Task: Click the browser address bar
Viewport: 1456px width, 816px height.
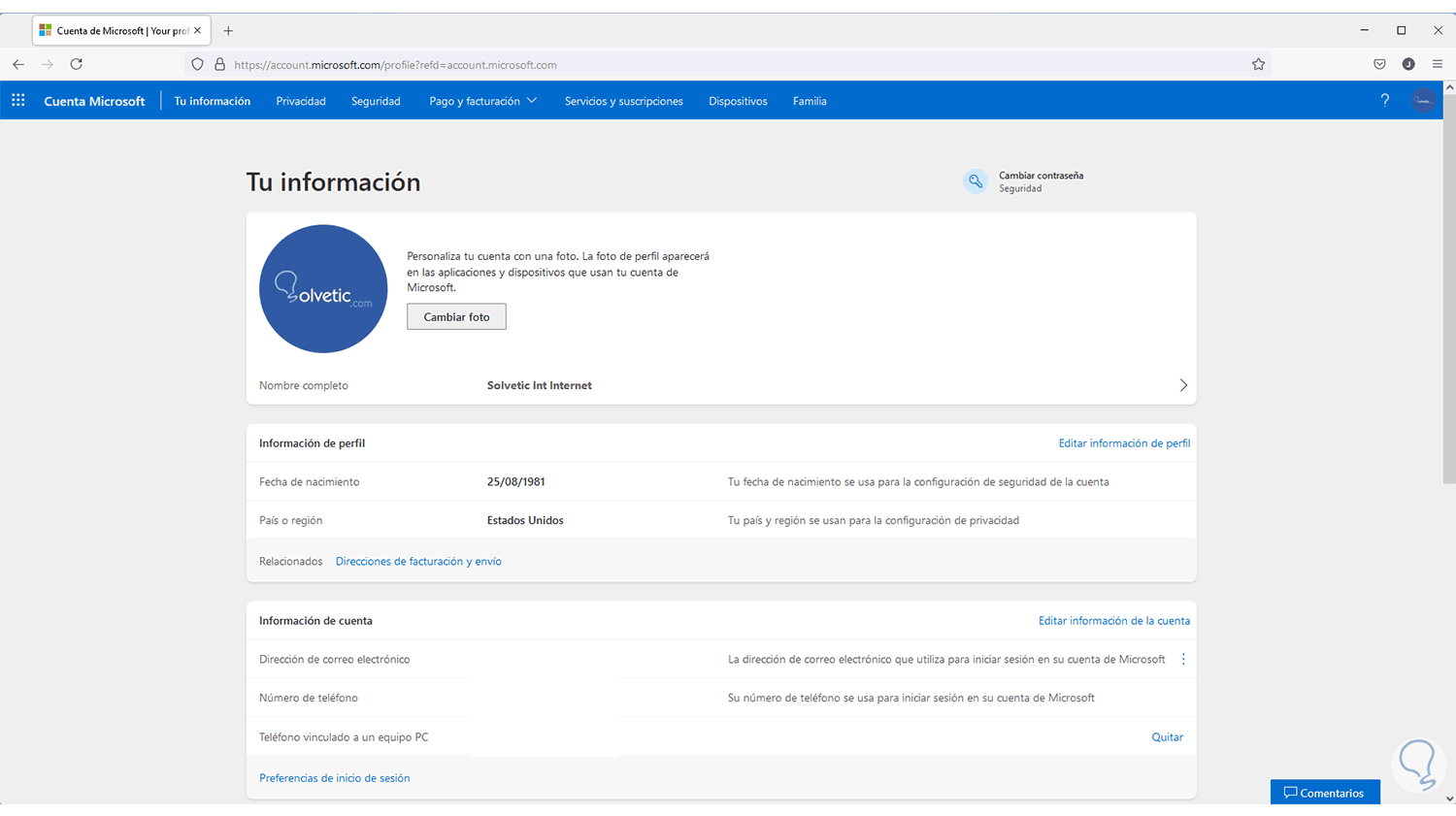Action: tap(728, 64)
